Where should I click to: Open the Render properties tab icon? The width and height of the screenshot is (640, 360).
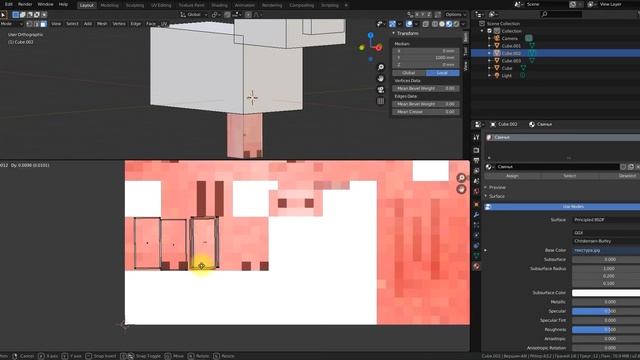(x=476, y=150)
